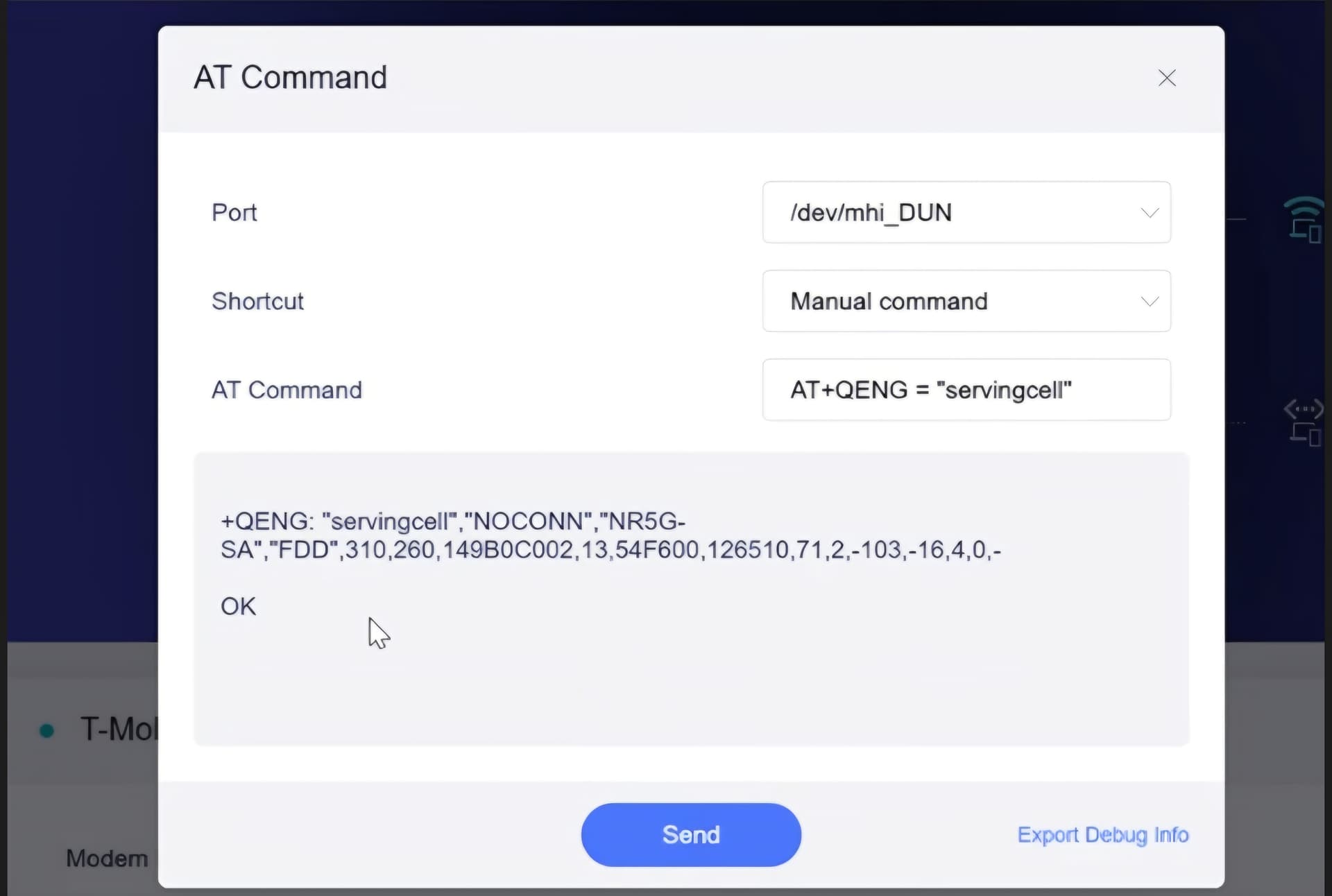
Task: Focus the AT Command text input field
Action: tap(966, 390)
